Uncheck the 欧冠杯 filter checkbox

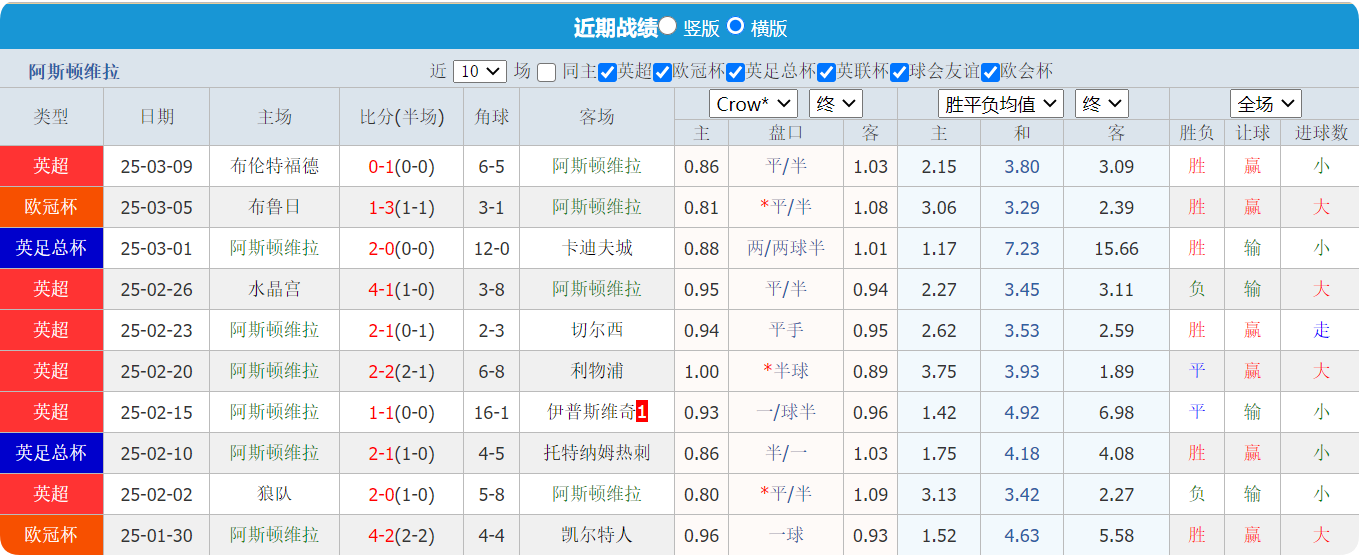click(x=662, y=72)
